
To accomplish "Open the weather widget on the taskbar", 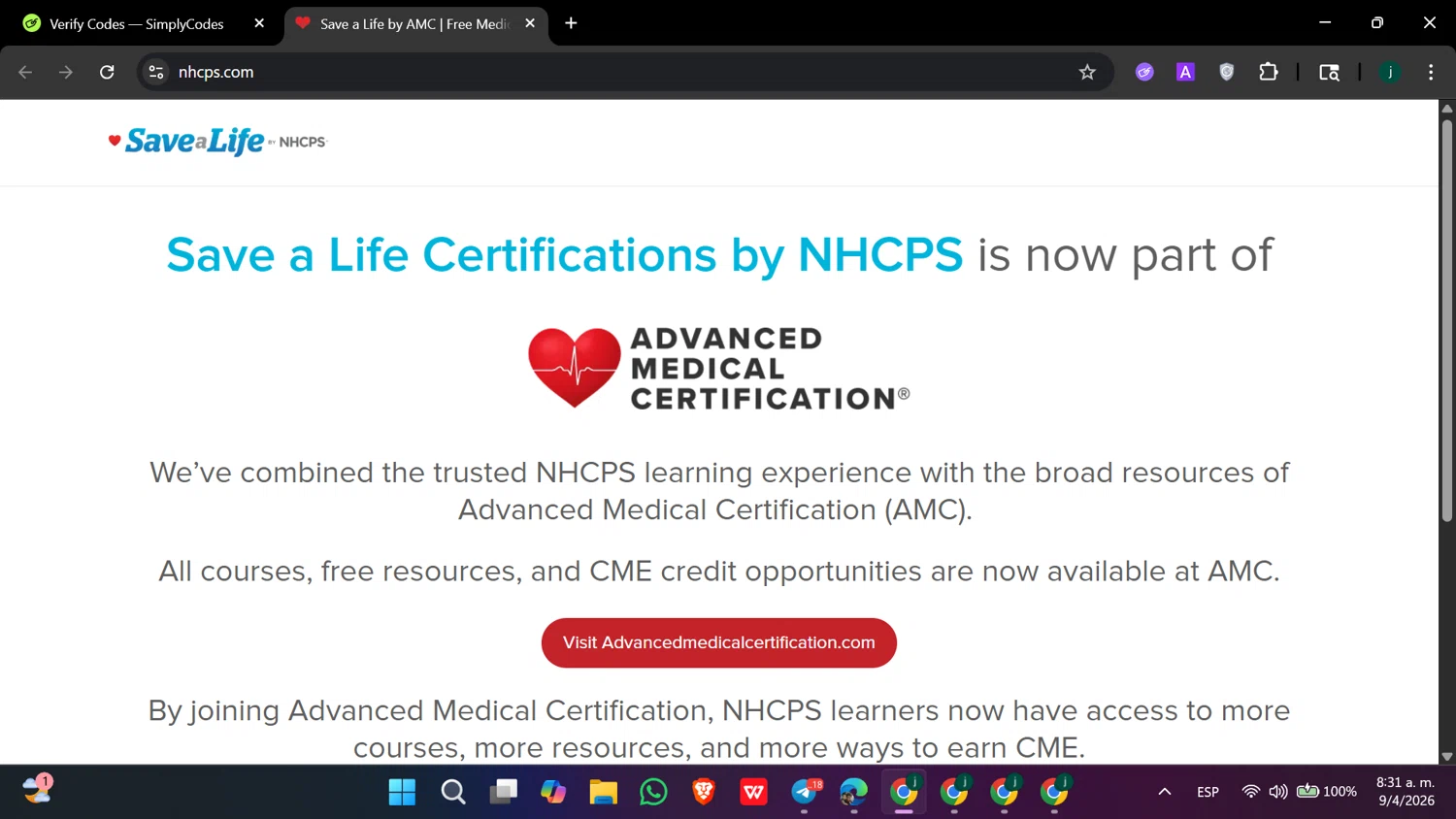I will (x=38, y=789).
